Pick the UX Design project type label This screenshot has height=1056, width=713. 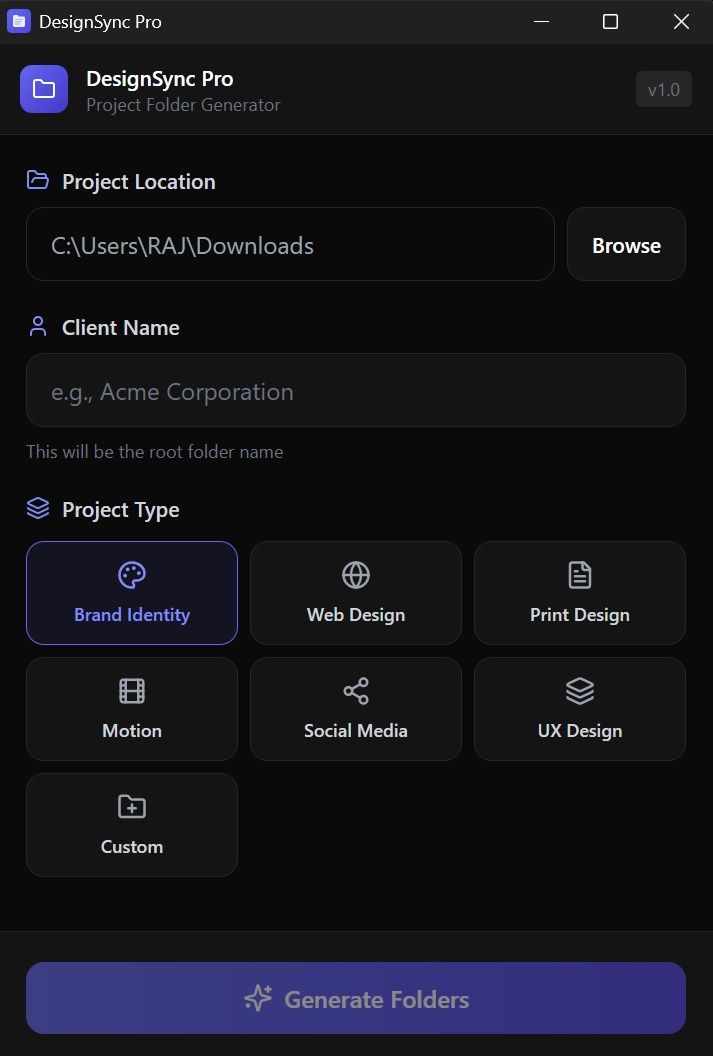tap(580, 731)
